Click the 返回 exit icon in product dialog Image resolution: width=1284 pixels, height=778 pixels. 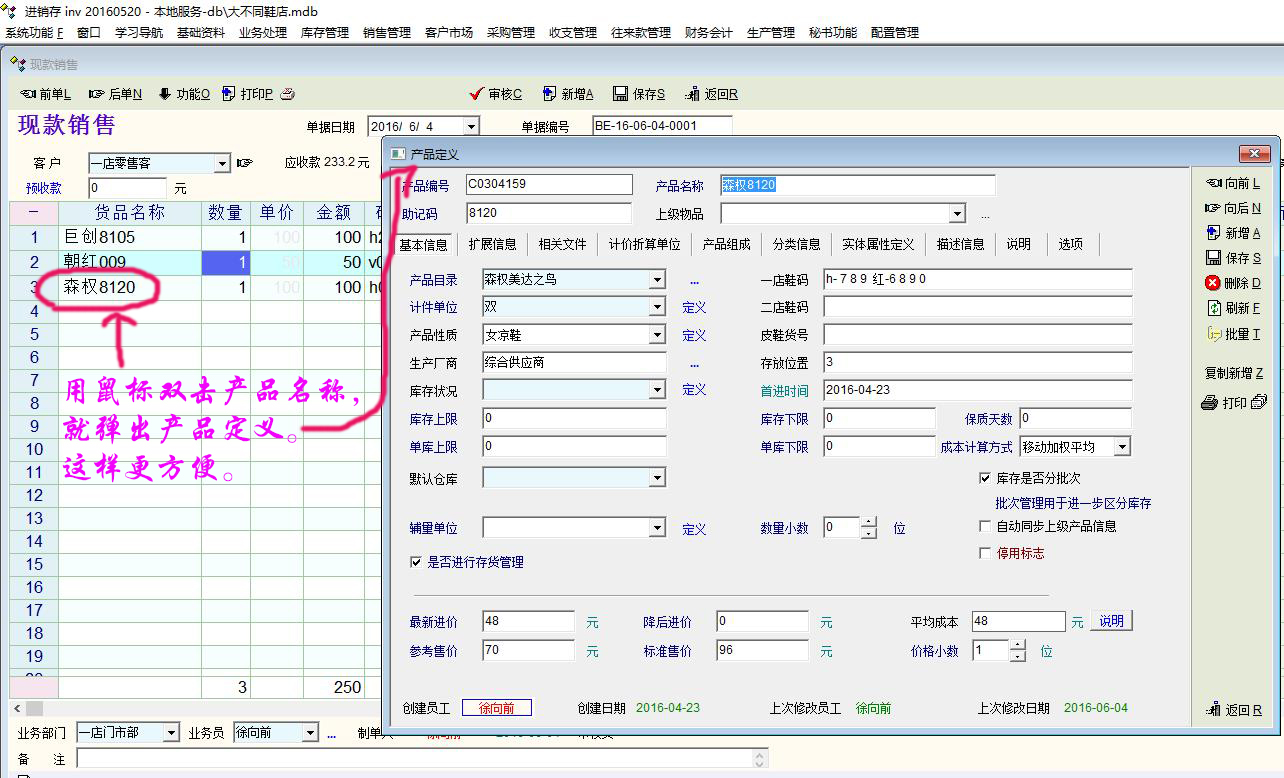pyautogui.click(x=1214, y=710)
